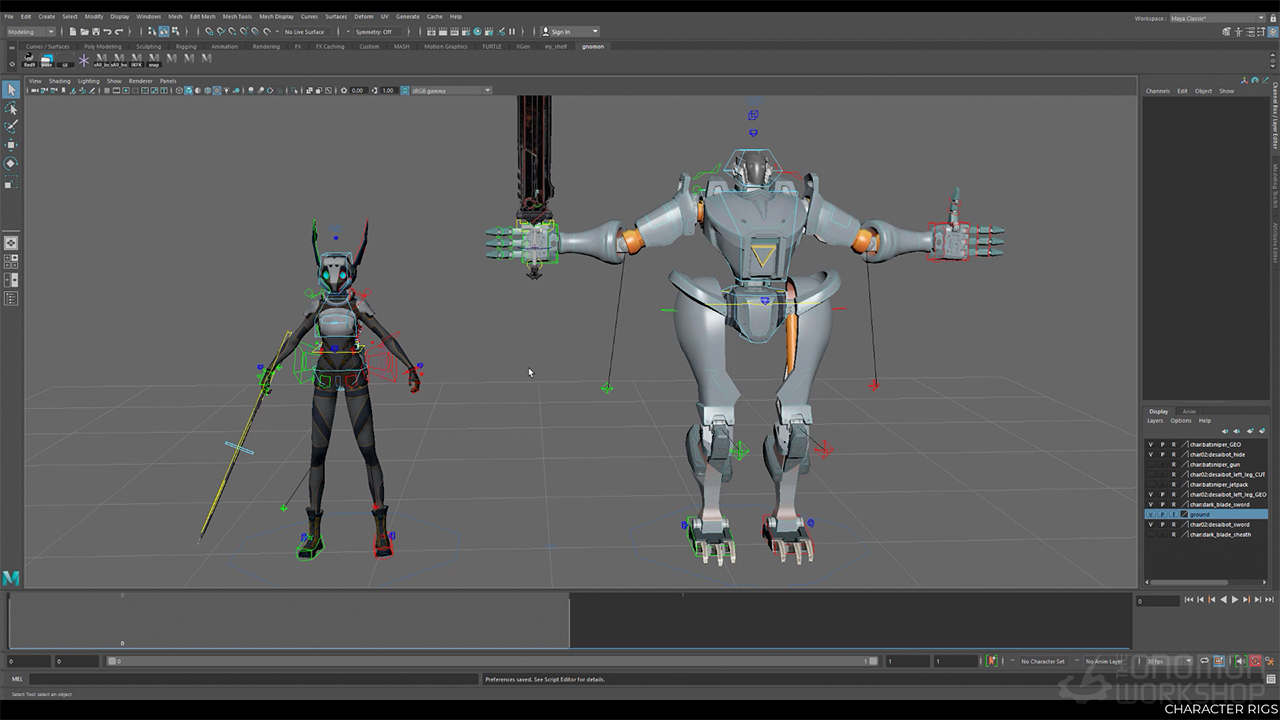
Task: Open the Modeling menu set dropdown
Action: pos(32,32)
